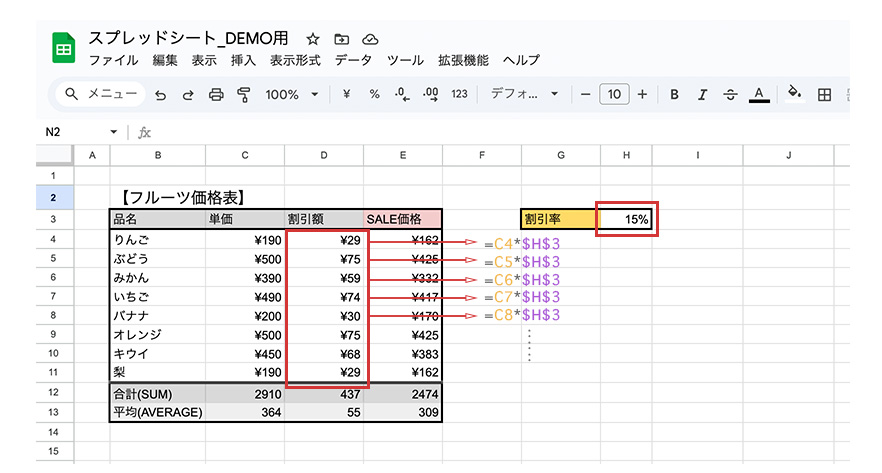Open the 100% zoom dropdown

pos(291,95)
